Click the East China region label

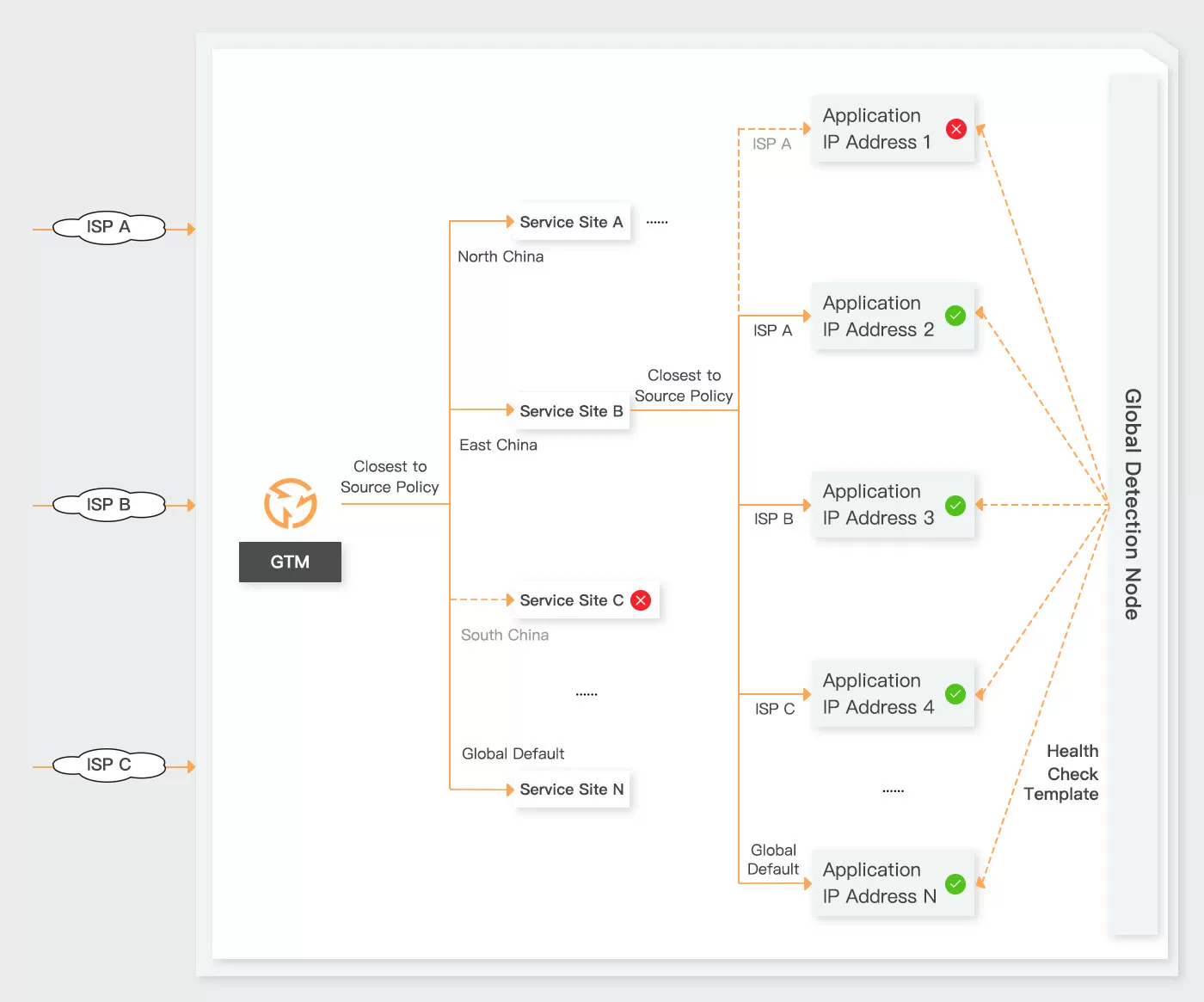pos(498,445)
